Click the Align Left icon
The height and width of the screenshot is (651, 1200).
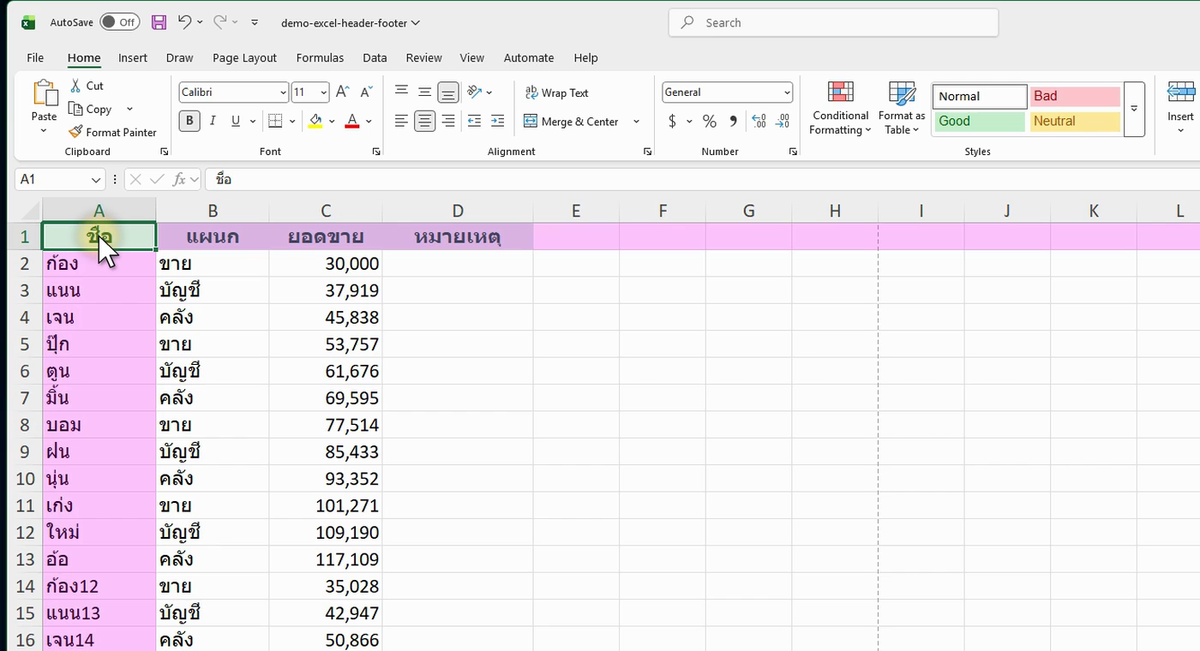coord(401,121)
